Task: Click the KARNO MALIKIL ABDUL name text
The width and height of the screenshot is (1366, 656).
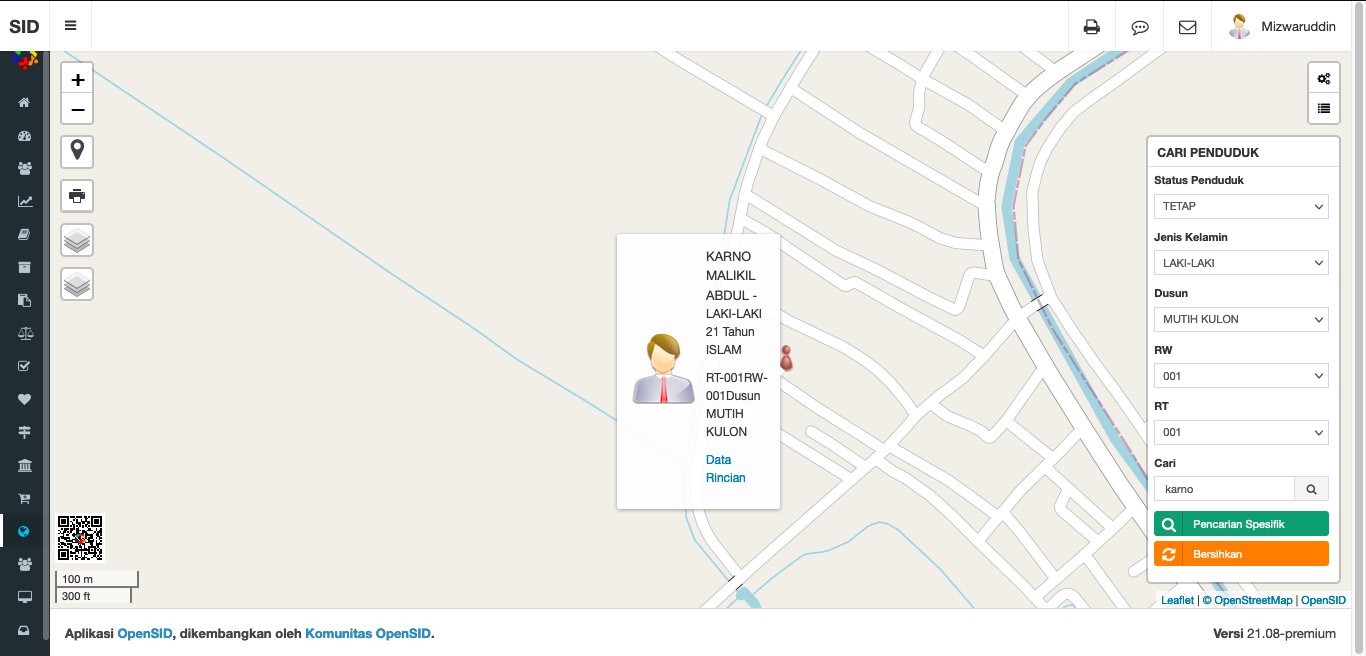Action: pyautogui.click(x=730, y=275)
